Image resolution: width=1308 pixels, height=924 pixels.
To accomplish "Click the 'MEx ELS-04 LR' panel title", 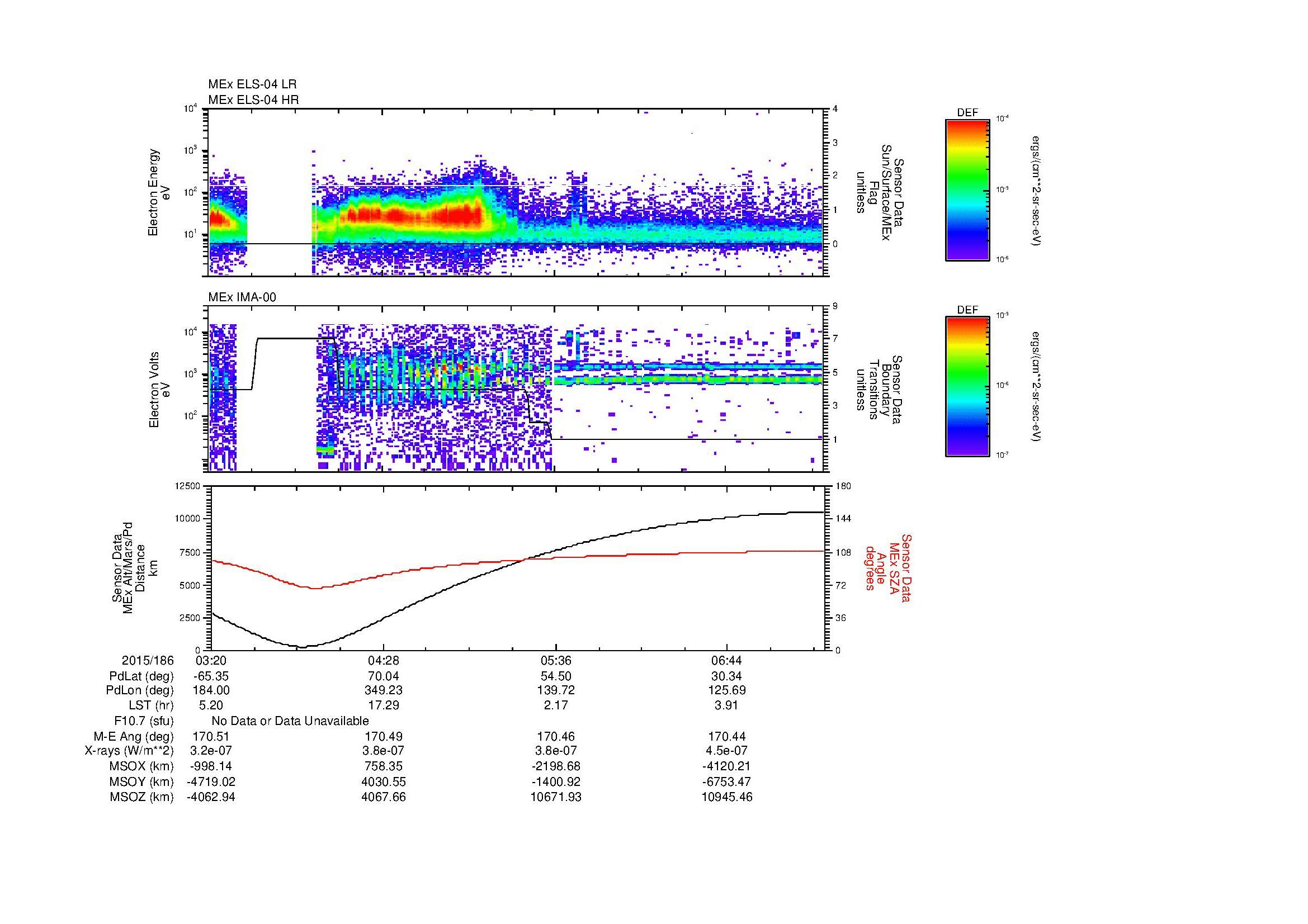I will [x=252, y=84].
